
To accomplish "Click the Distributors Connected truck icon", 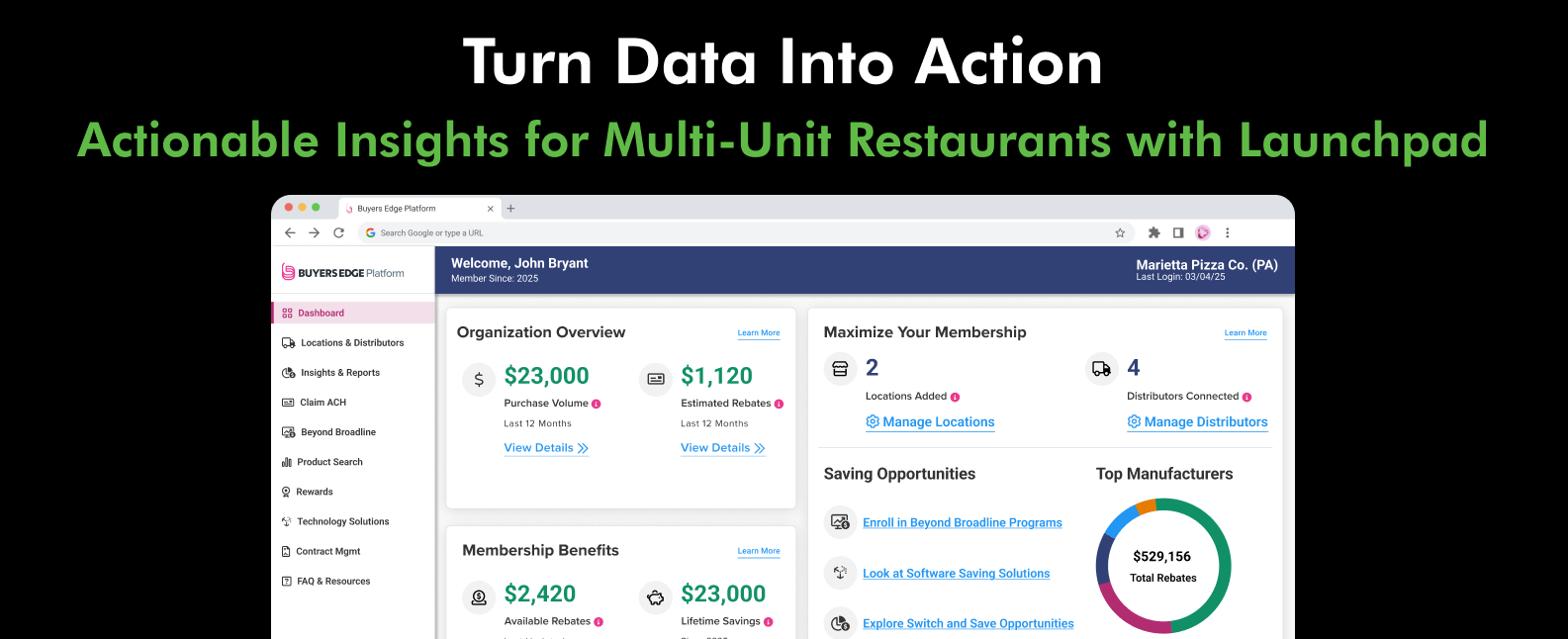I will (x=1102, y=369).
